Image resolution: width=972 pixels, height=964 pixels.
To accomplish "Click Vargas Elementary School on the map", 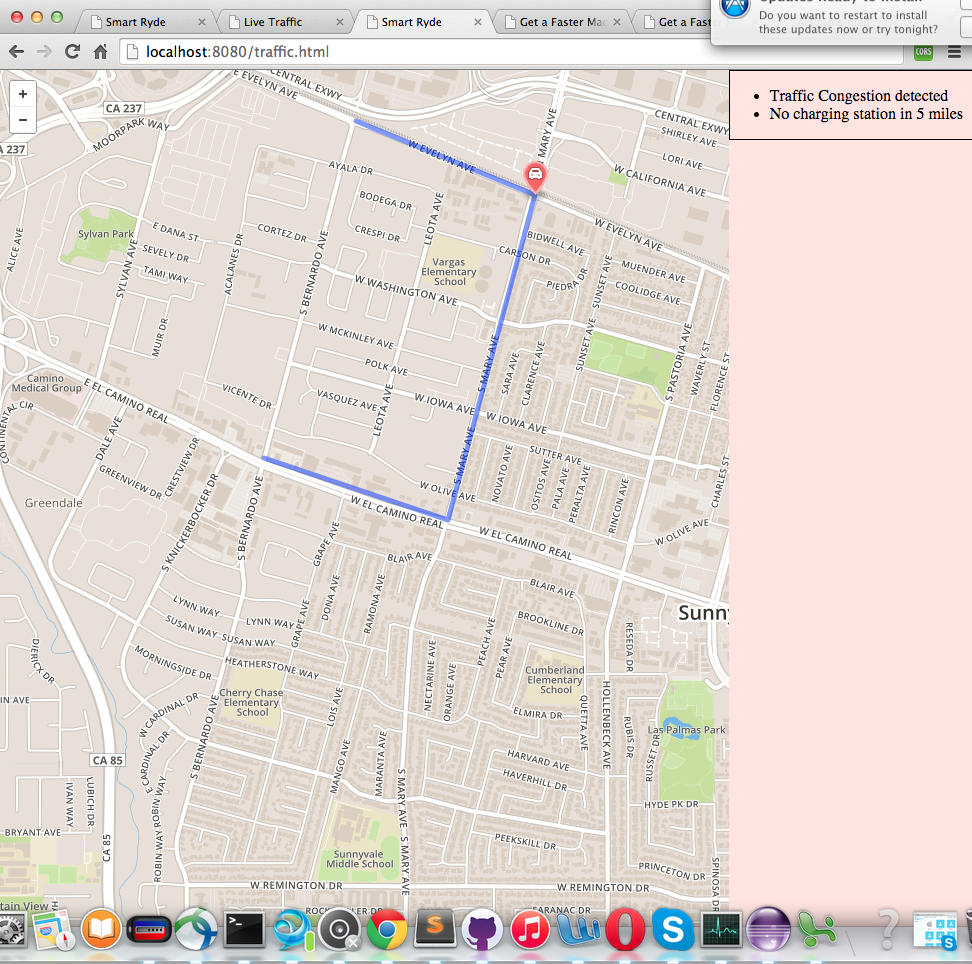I will pyautogui.click(x=449, y=272).
